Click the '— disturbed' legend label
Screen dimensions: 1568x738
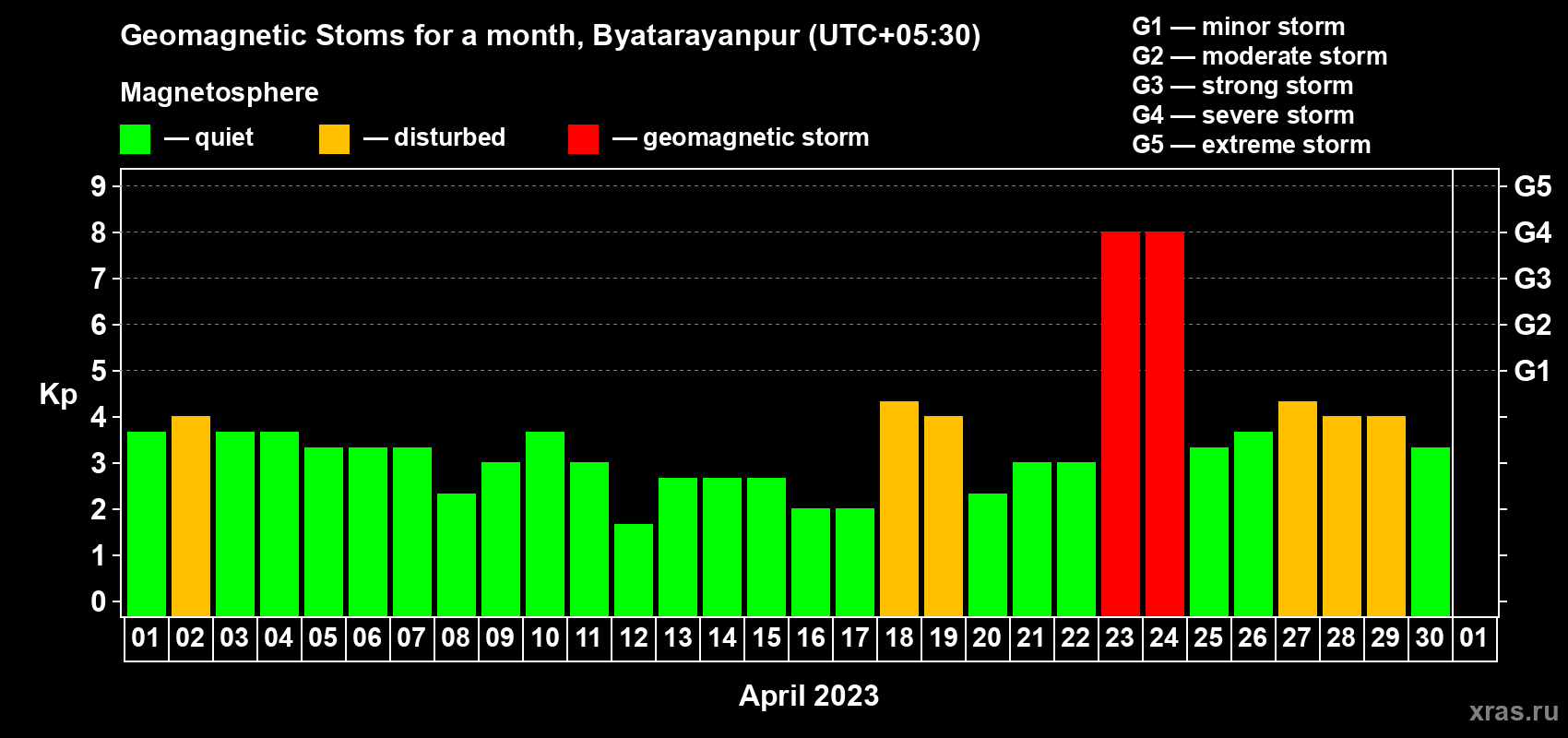click(434, 137)
